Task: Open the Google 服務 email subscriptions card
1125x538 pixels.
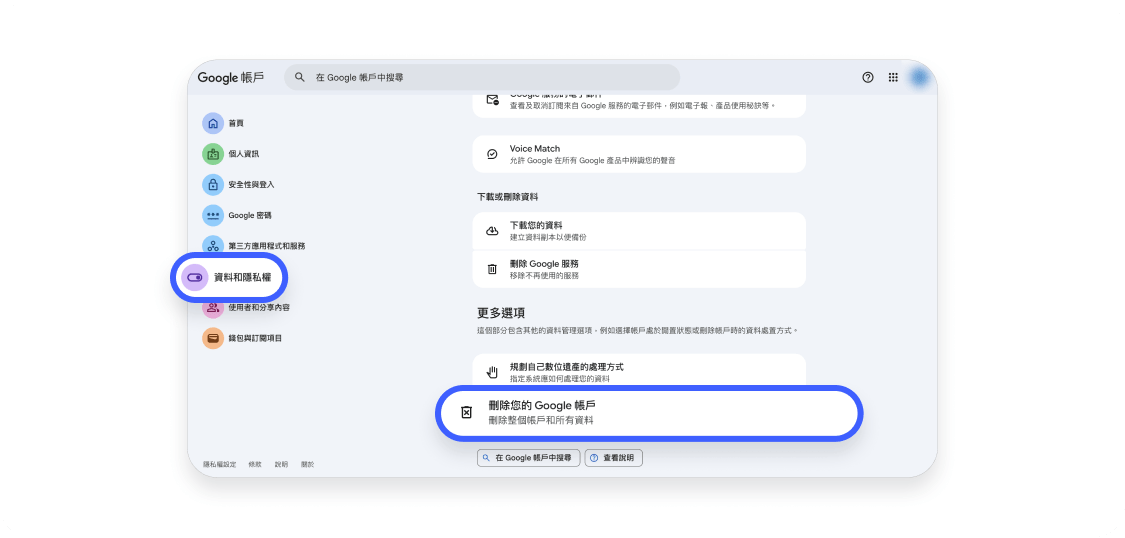Action: tap(639, 104)
